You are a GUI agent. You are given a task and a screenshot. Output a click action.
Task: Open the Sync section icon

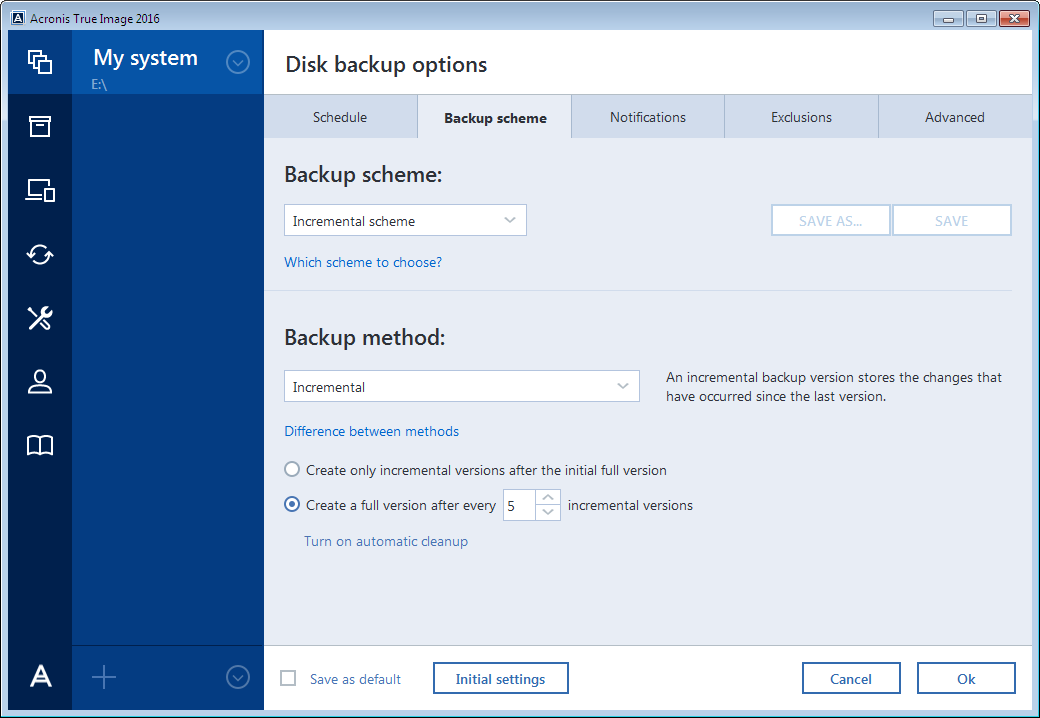[x=40, y=254]
